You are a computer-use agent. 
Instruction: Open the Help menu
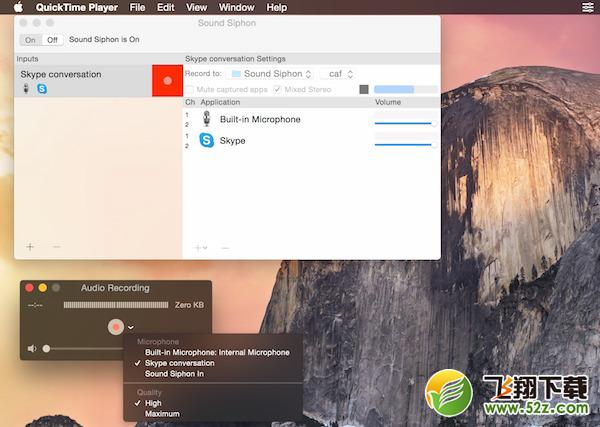[x=276, y=7]
